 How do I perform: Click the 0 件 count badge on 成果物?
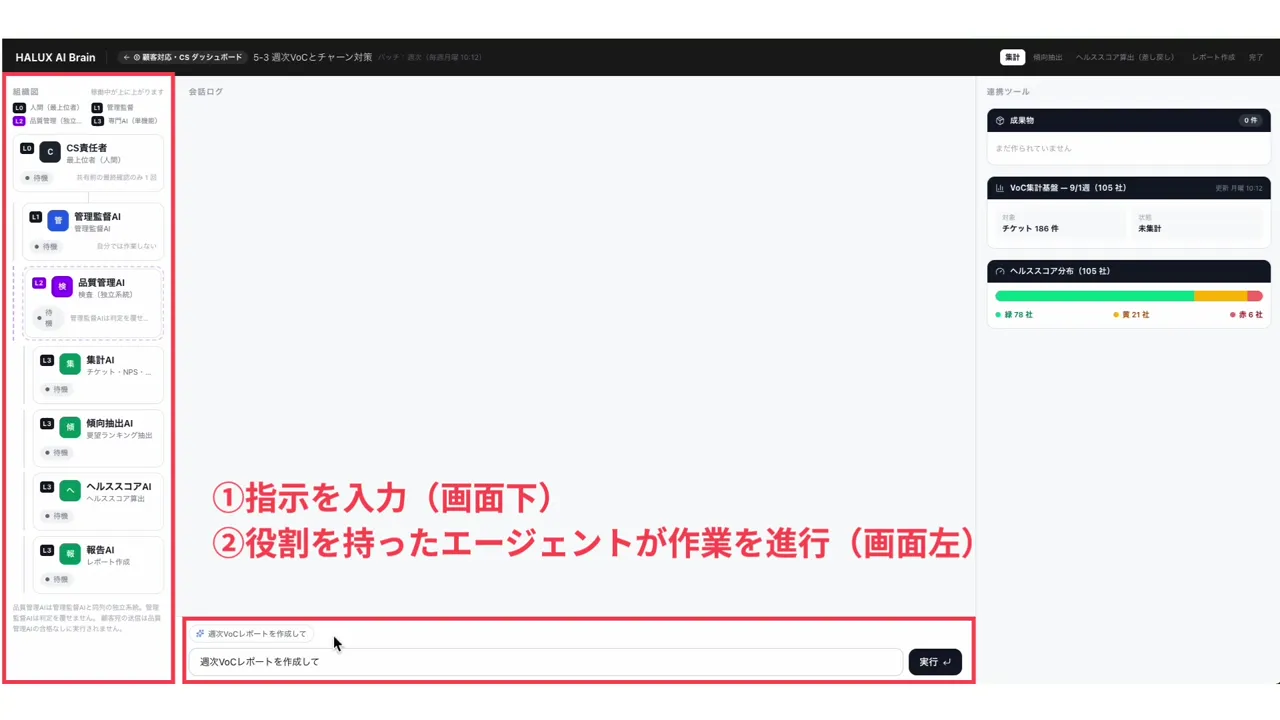tap(1250, 120)
